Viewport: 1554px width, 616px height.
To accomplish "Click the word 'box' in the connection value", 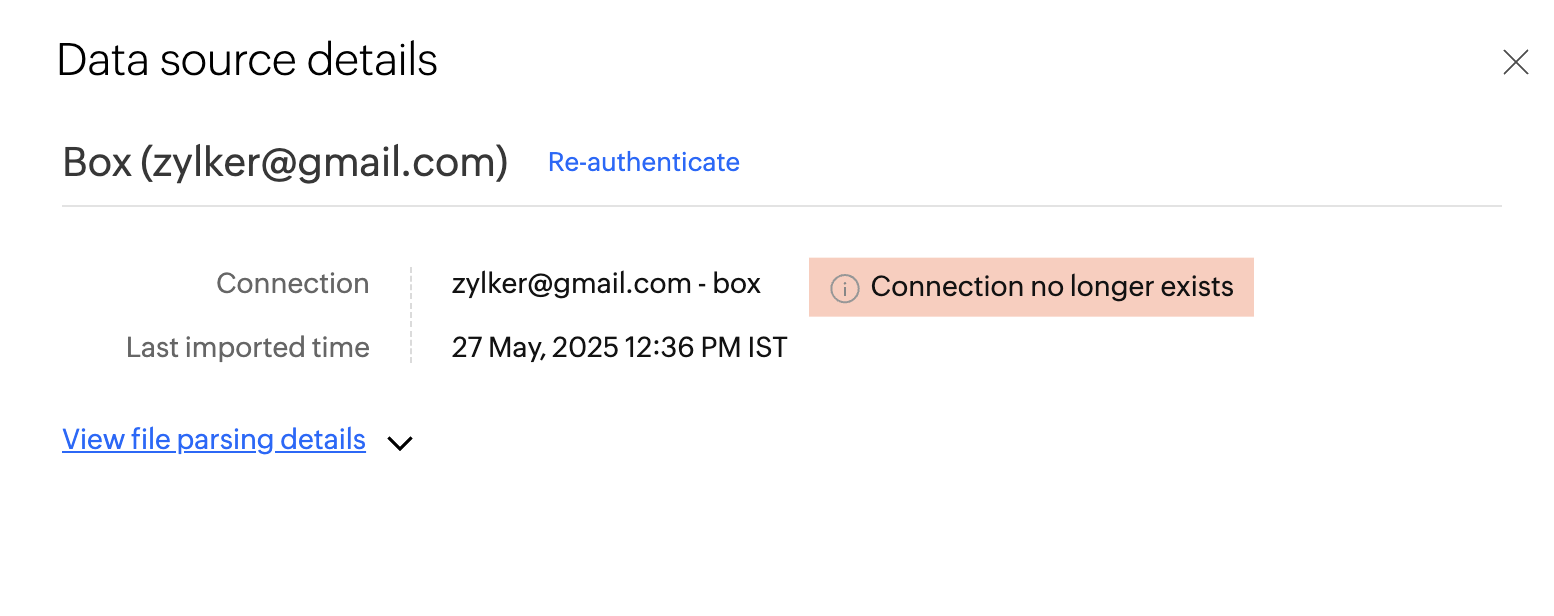I will pyautogui.click(x=737, y=284).
